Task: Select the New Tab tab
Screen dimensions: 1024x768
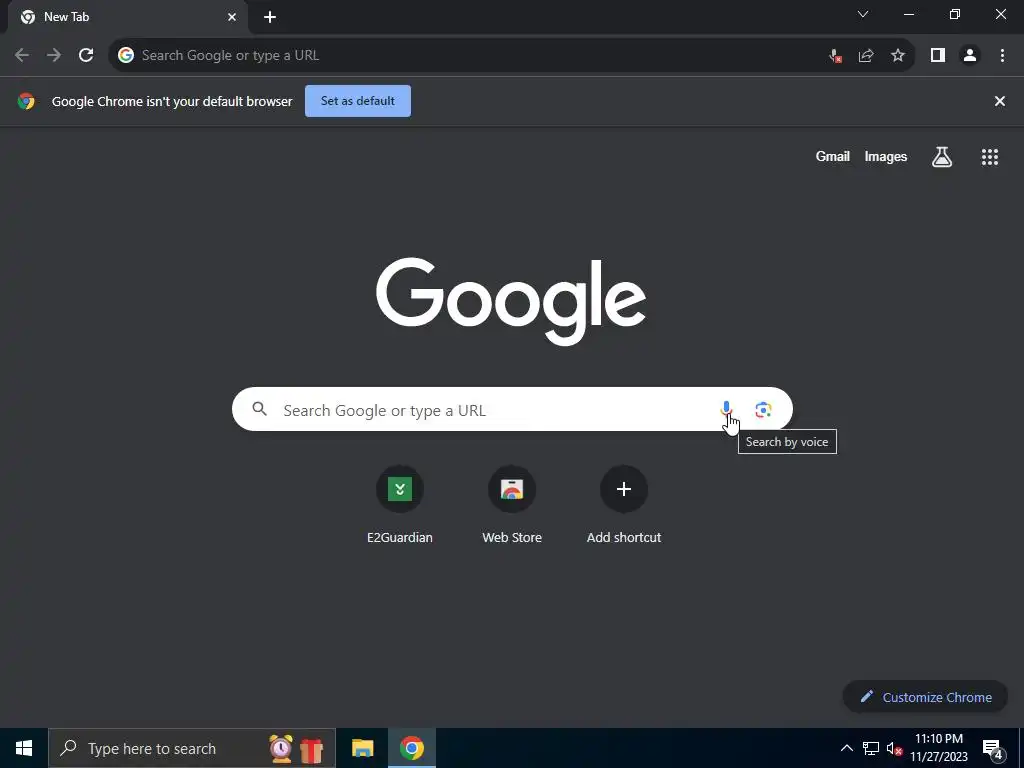Action: (x=128, y=17)
